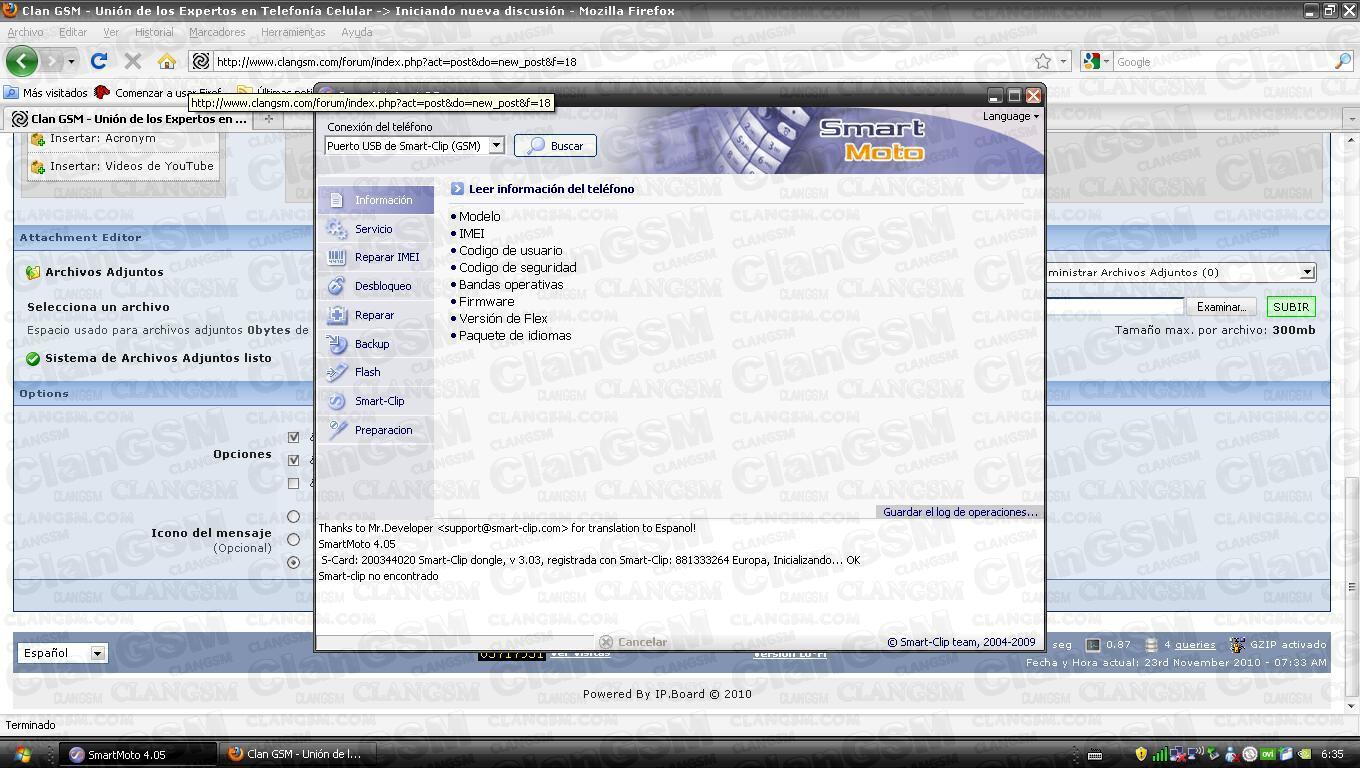This screenshot has width=1360, height=768.
Task: Toggle the third unchecked Opciones checkbox
Action: pos(293,483)
